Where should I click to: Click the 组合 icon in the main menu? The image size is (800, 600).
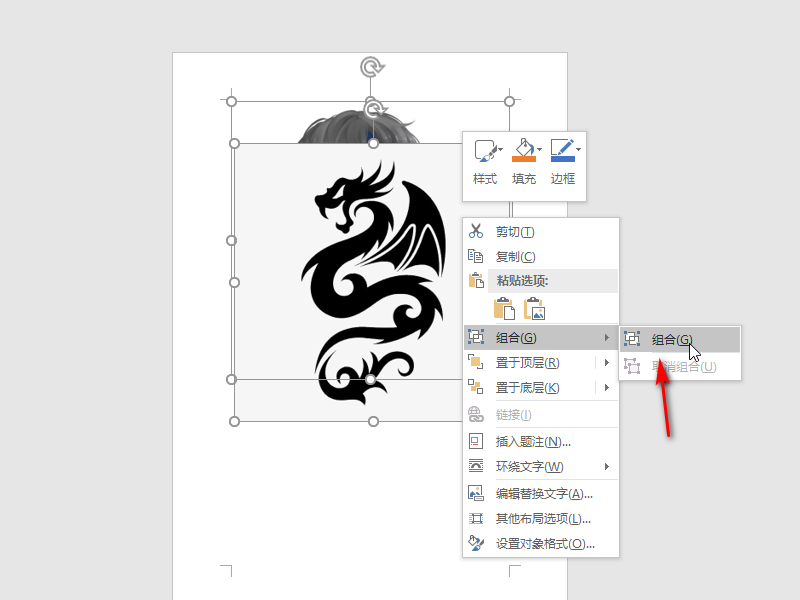(476, 337)
